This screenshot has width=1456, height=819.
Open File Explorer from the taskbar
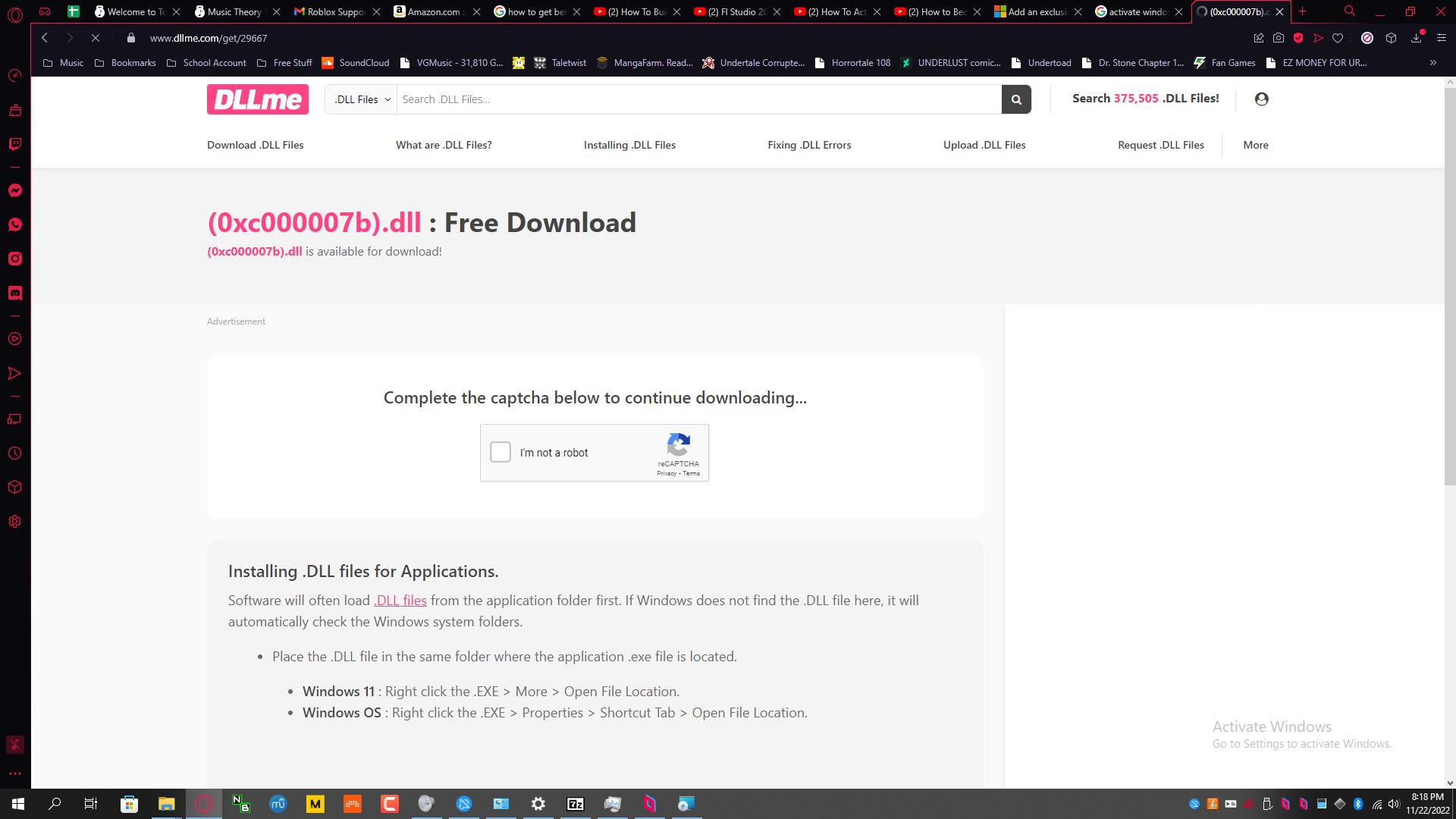pos(166,804)
